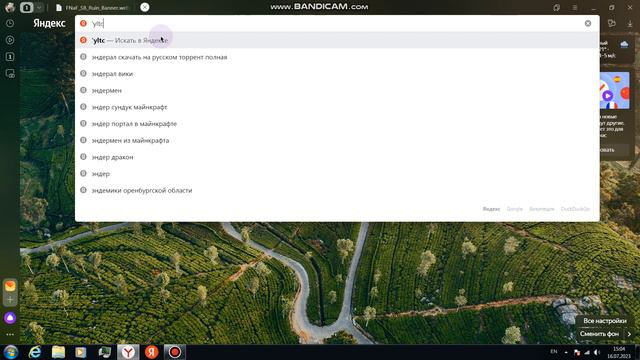This screenshot has width=640, height=360.
Task: Choose suggestion 'эндермен'
Action: (337, 90)
